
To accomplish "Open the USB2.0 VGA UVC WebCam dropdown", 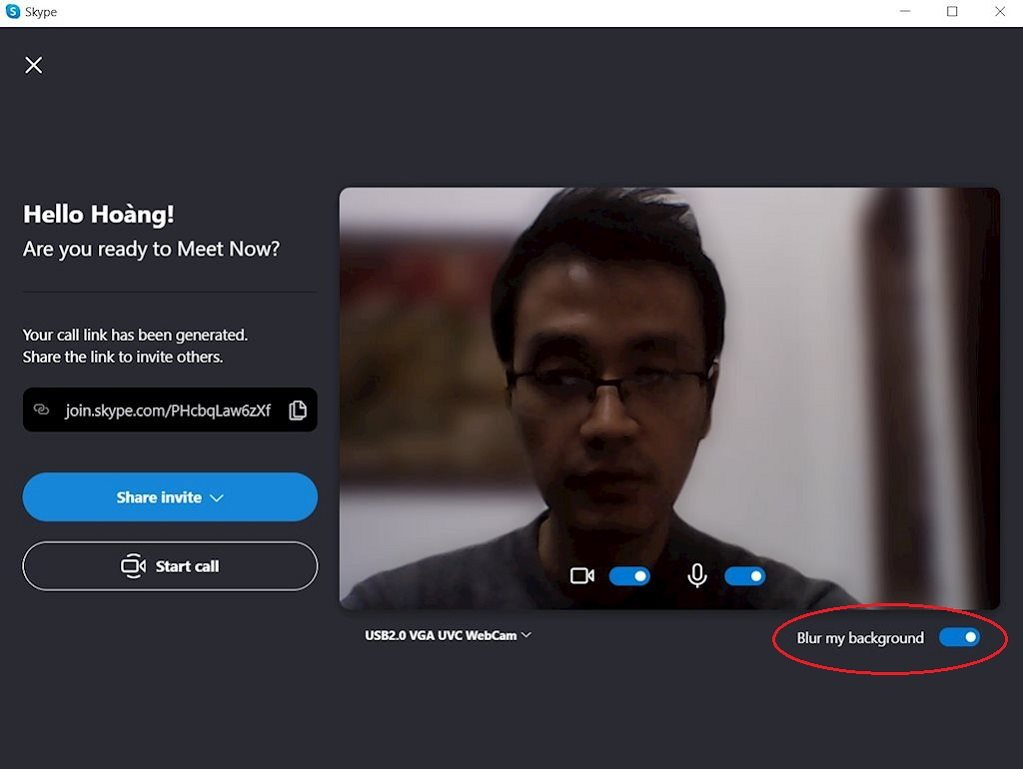I will pyautogui.click(x=447, y=635).
